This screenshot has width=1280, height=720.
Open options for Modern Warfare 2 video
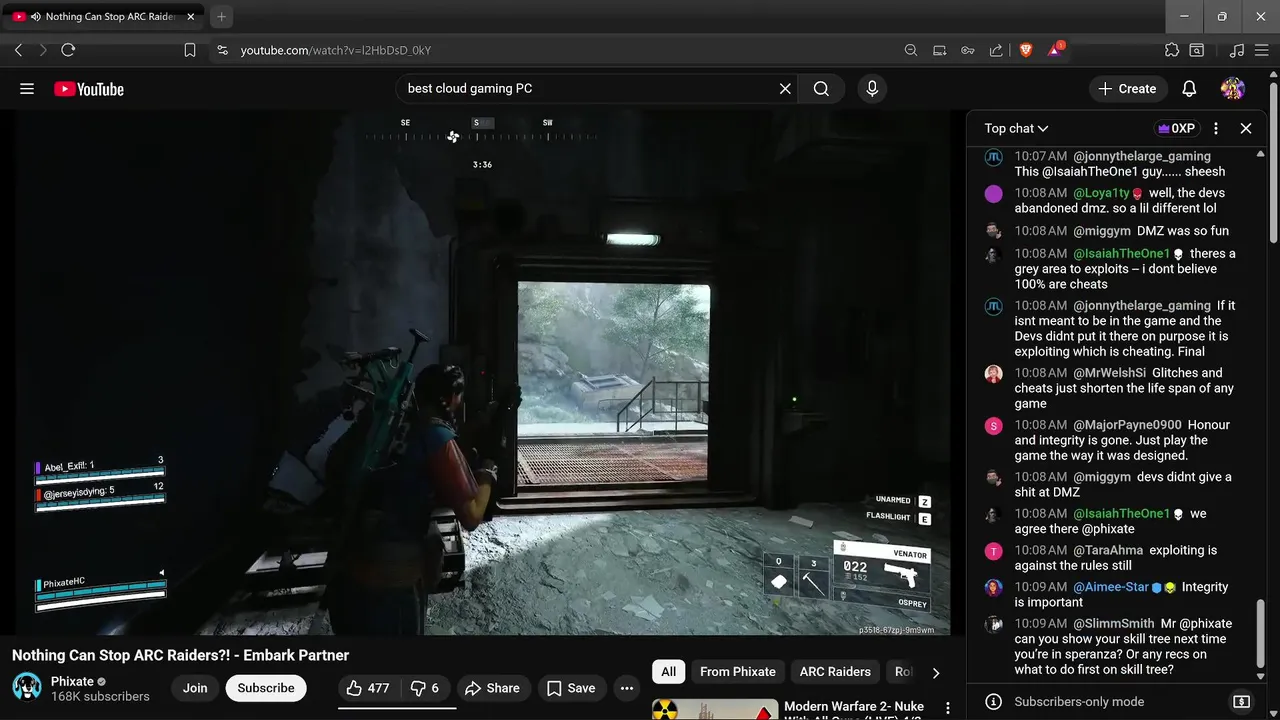pyautogui.click(x=947, y=709)
